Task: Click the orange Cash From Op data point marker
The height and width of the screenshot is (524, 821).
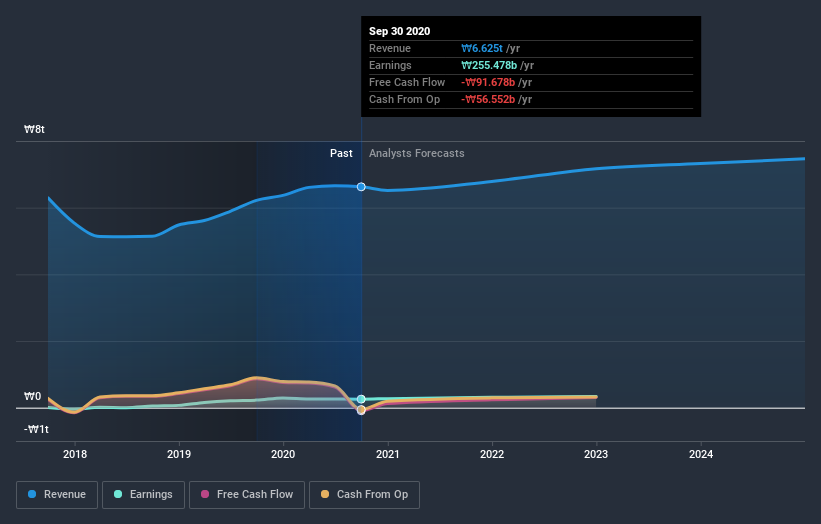Action: tap(361, 410)
